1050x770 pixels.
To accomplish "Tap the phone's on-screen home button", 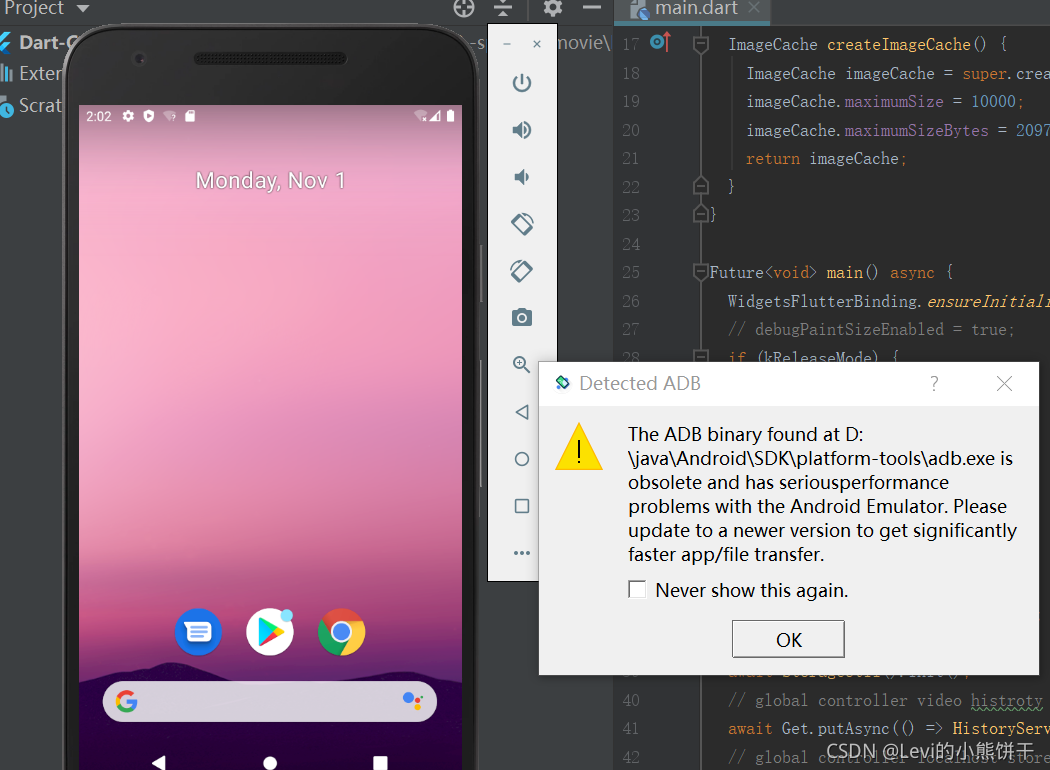I will [270, 763].
